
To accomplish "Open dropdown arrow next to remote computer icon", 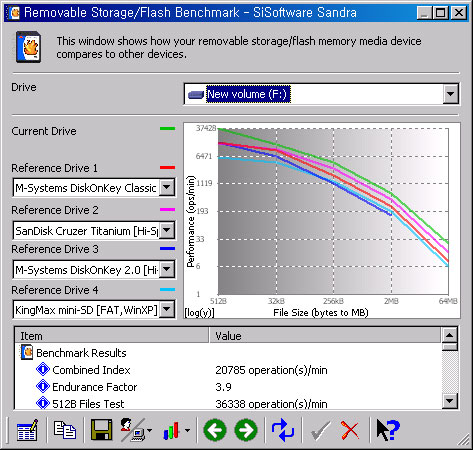I will point(149,430).
